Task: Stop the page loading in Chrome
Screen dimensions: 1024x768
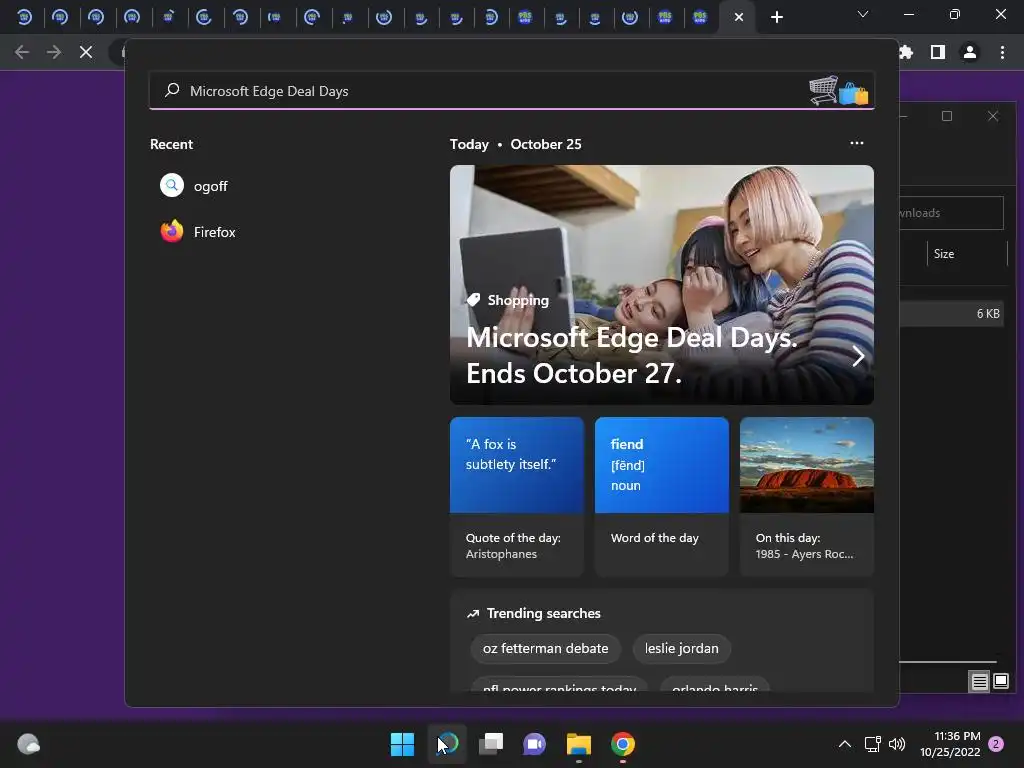Action: [86, 52]
